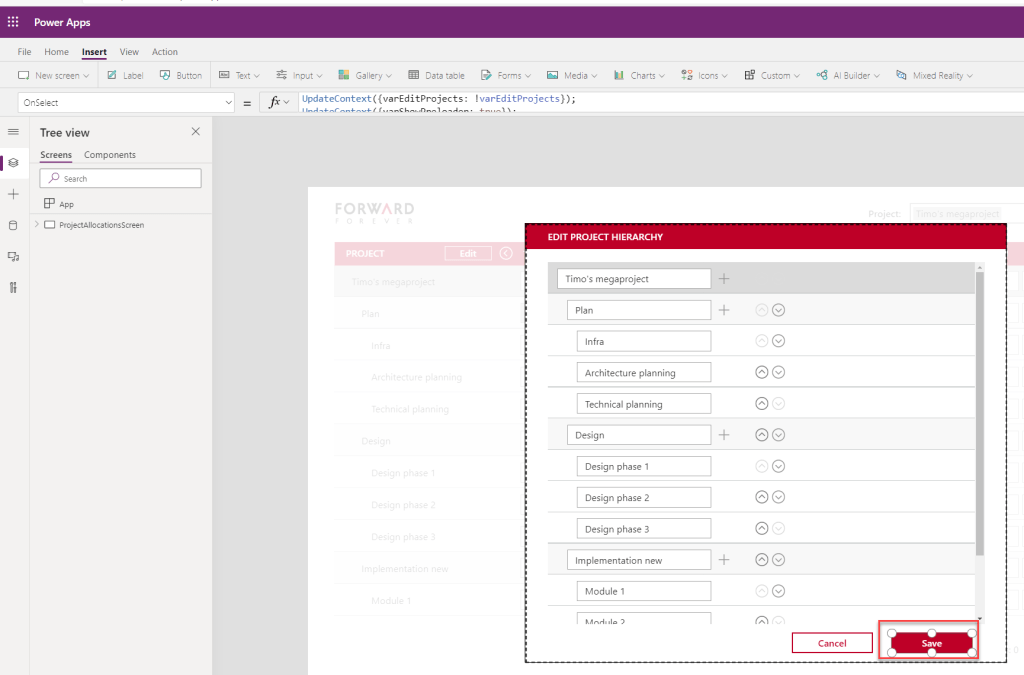Open the View menu
Viewport: 1024px width, 675px height.
[129, 52]
